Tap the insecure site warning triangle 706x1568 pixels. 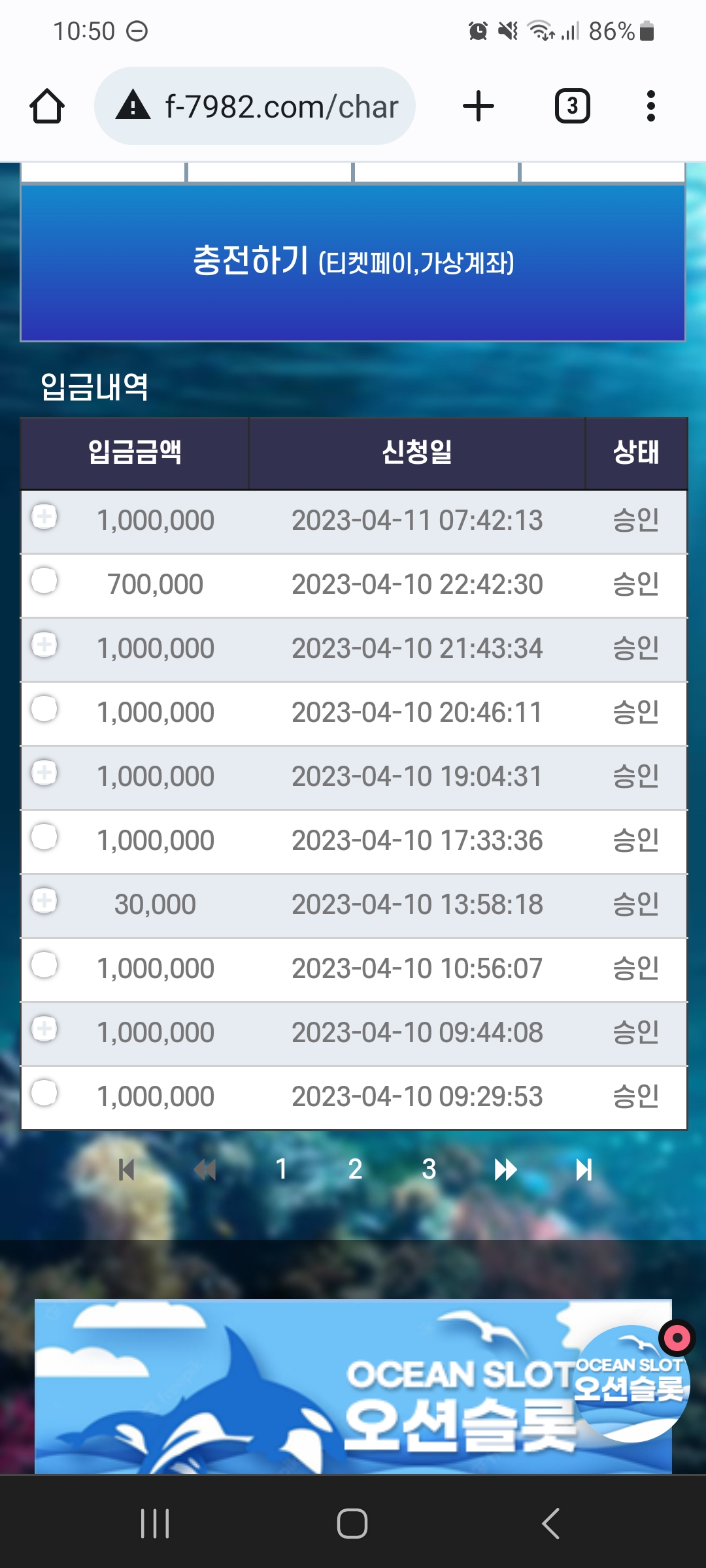(x=133, y=106)
